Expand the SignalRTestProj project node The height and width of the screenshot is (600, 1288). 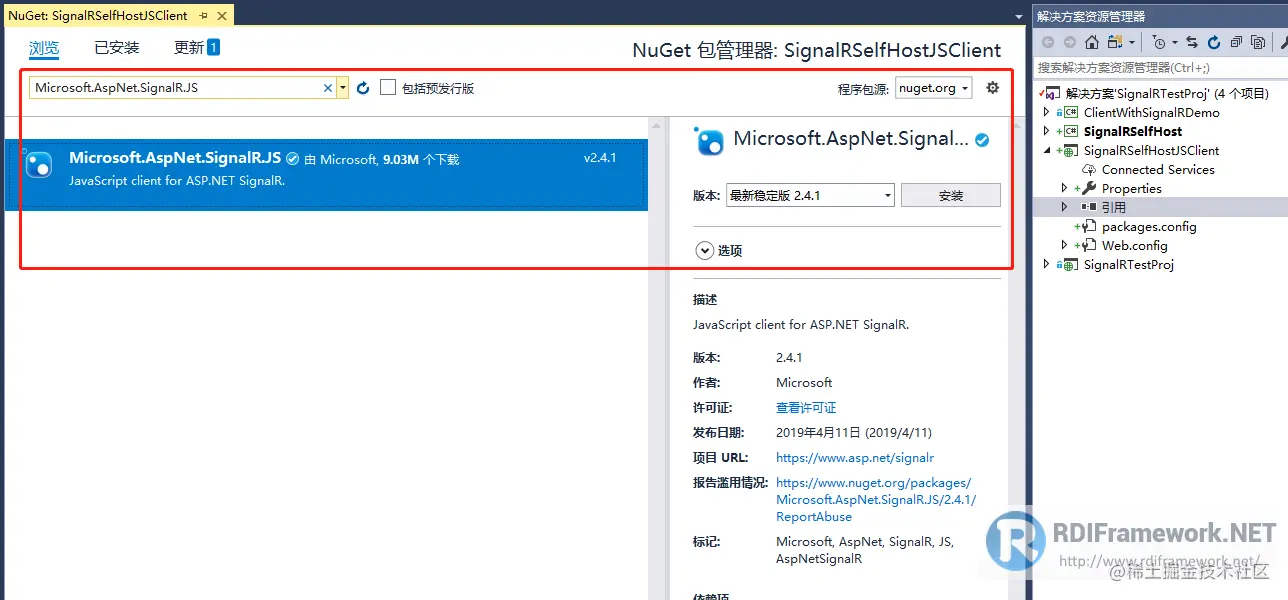tap(1046, 264)
